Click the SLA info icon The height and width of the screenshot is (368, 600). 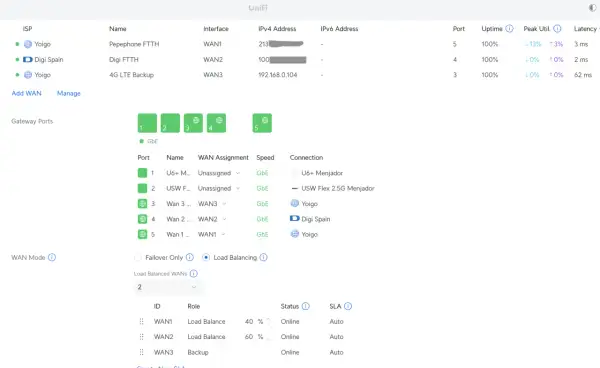347,306
